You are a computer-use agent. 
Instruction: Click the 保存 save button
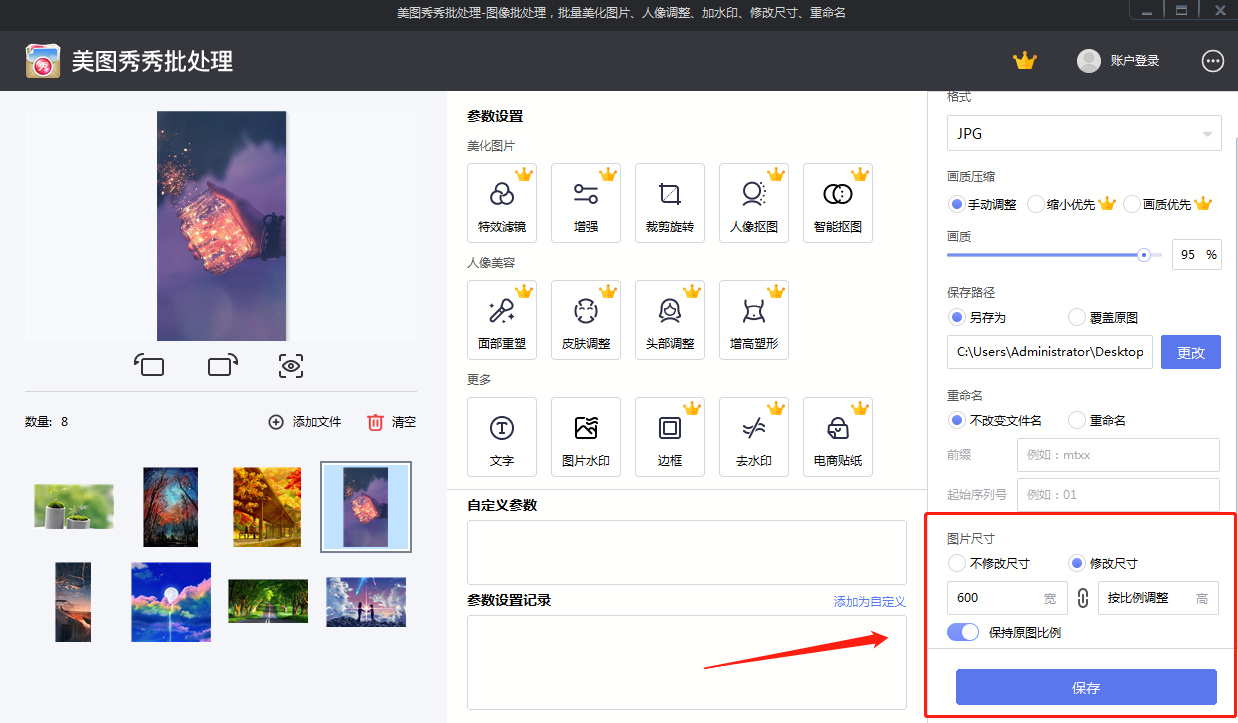pyautogui.click(x=1086, y=688)
